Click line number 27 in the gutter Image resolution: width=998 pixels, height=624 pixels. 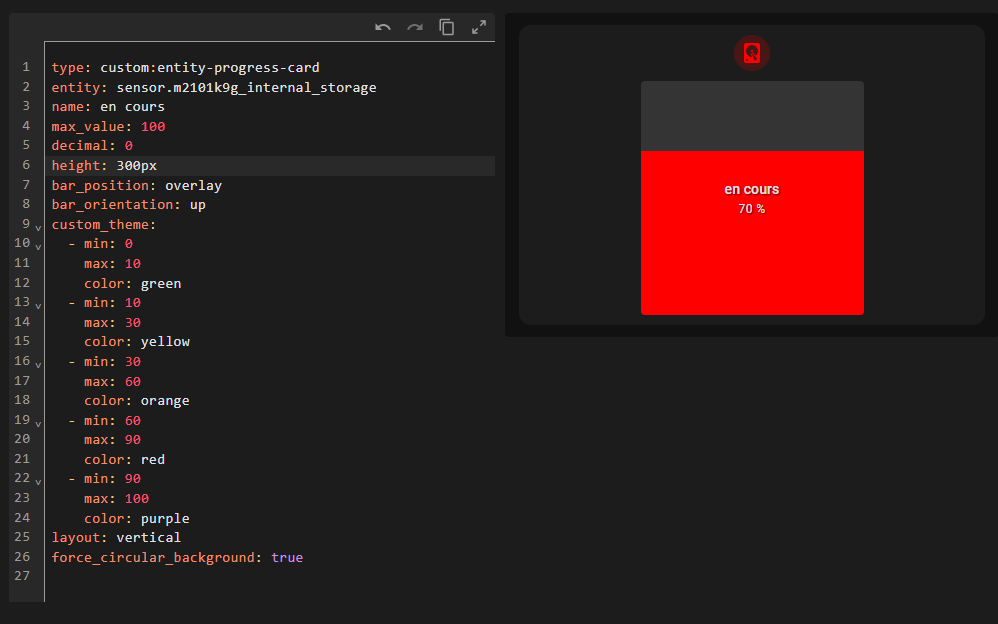(x=22, y=576)
